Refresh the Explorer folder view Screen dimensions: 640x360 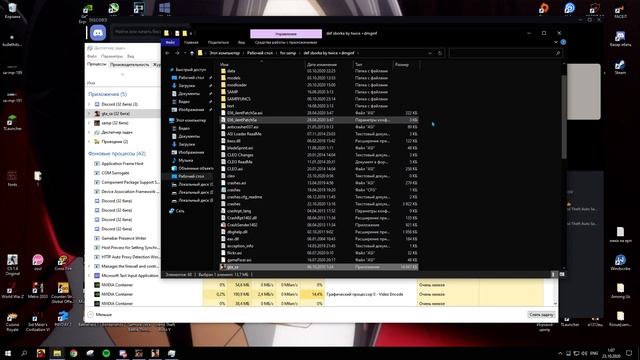(440, 53)
